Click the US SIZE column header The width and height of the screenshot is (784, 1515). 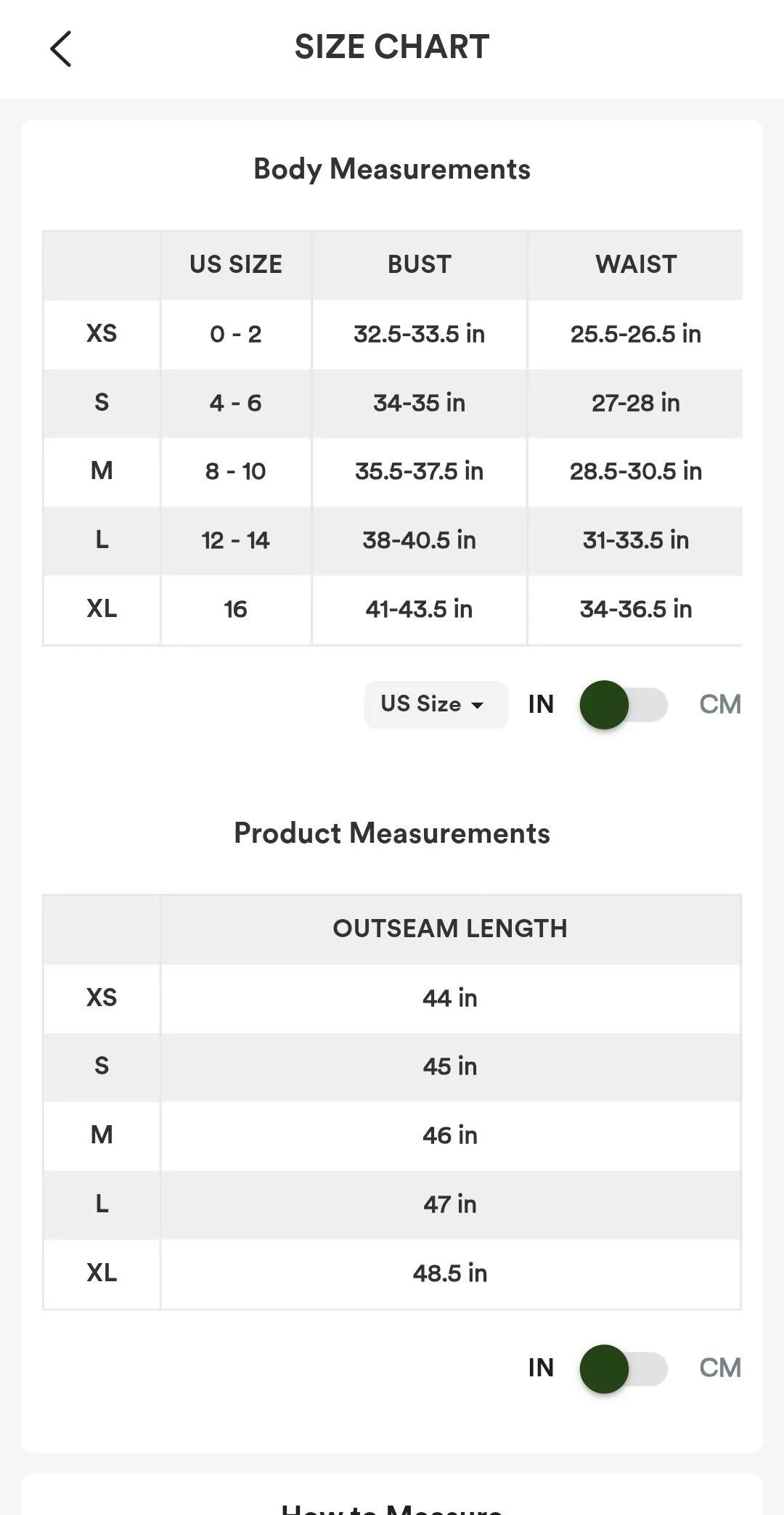pyautogui.click(x=236, y=264)
